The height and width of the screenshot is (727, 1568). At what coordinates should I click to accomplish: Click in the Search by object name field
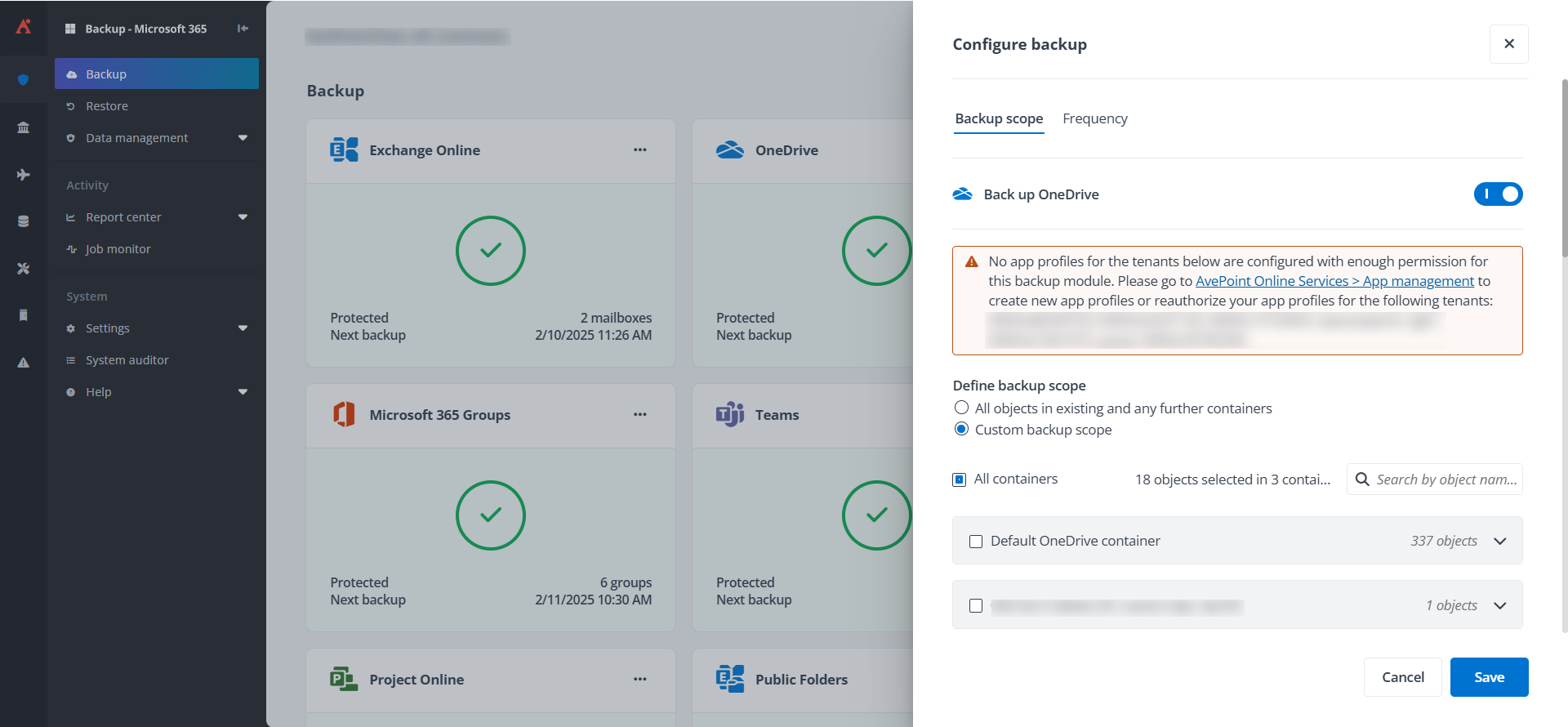coord(1435,479)
